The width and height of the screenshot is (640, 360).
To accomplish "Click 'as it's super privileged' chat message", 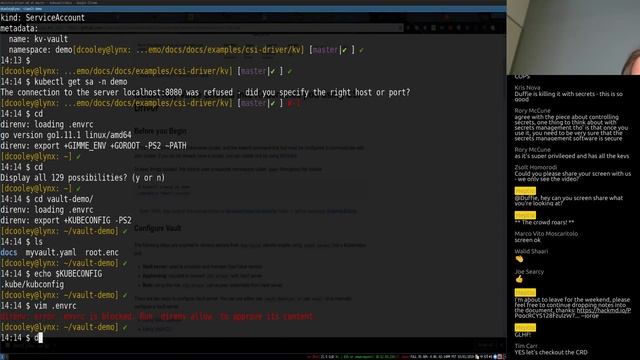I will [x=571, y=156].
